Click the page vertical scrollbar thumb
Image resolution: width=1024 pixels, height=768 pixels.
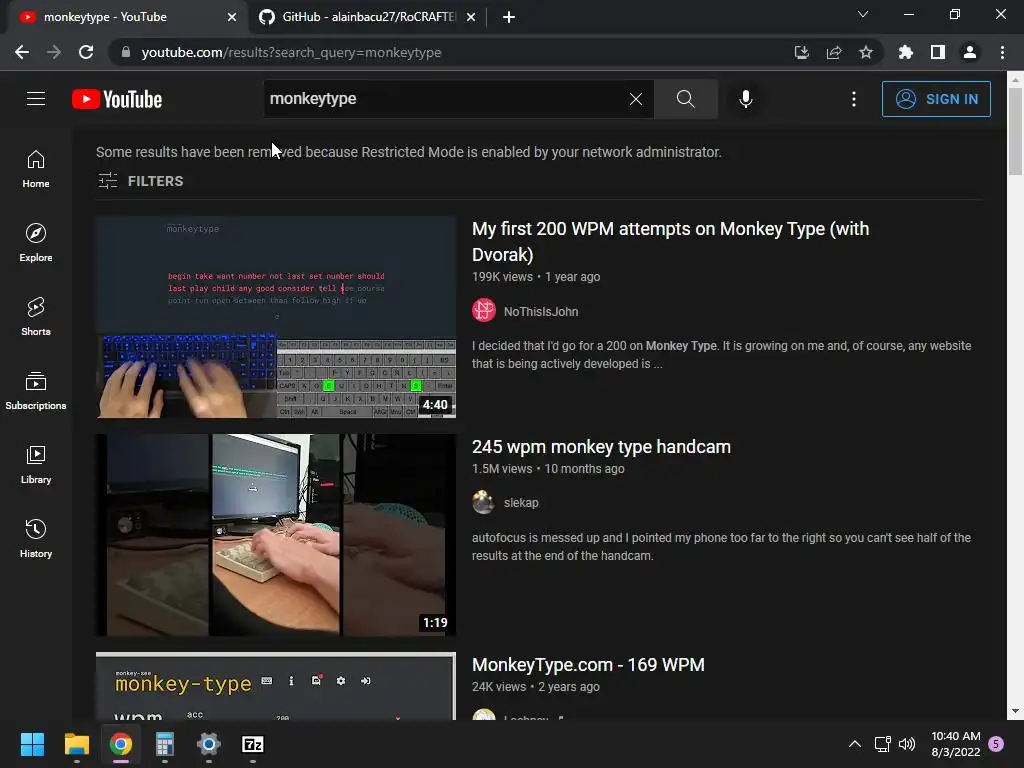[x=1015, y=131]
